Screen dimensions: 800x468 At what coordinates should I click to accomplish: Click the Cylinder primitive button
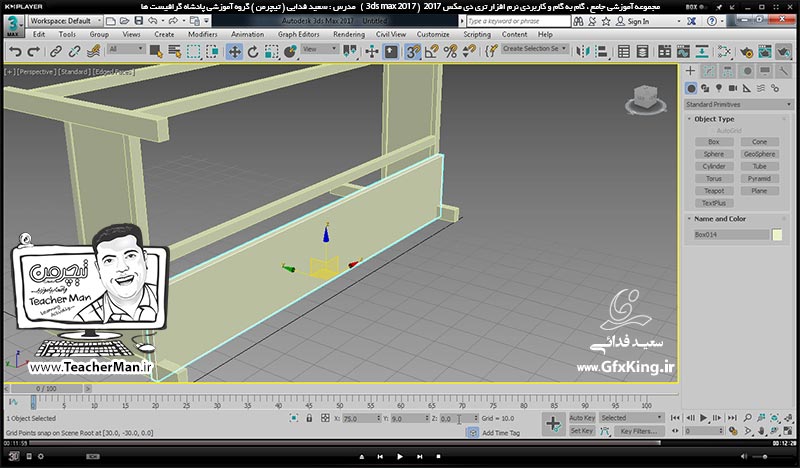pos(714,166)
